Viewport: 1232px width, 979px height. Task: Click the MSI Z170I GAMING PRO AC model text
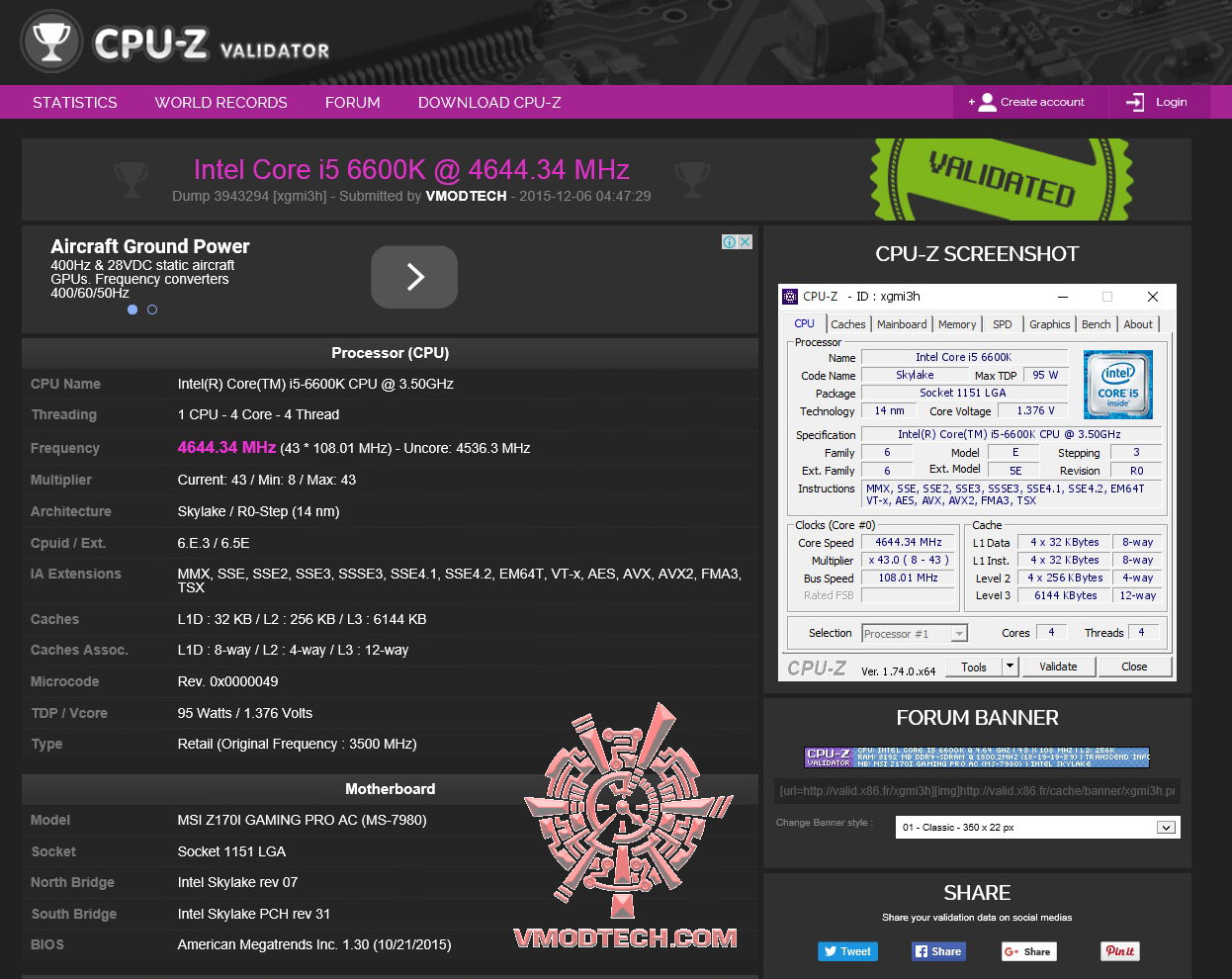tap(302, 820)
